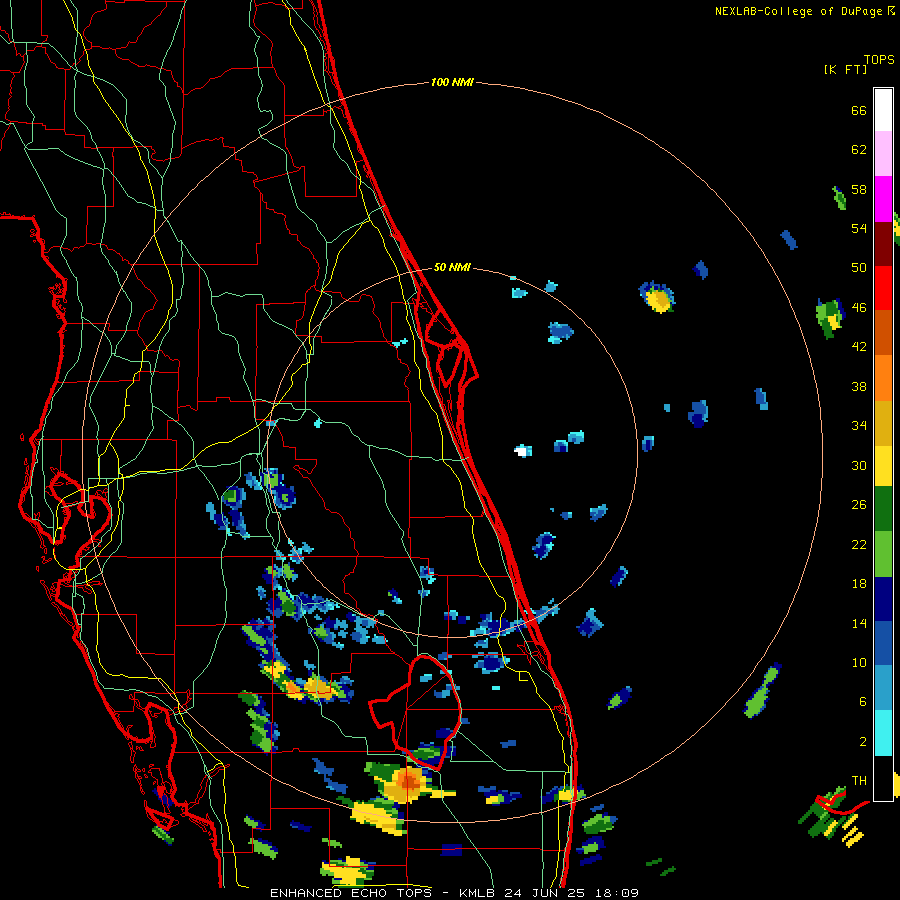Image resolution: width=900 pixels, height=900 pixels.
Task: Pick the medium blue swatch beside 10
Action: pyautogui.click(x=883, y=643)
